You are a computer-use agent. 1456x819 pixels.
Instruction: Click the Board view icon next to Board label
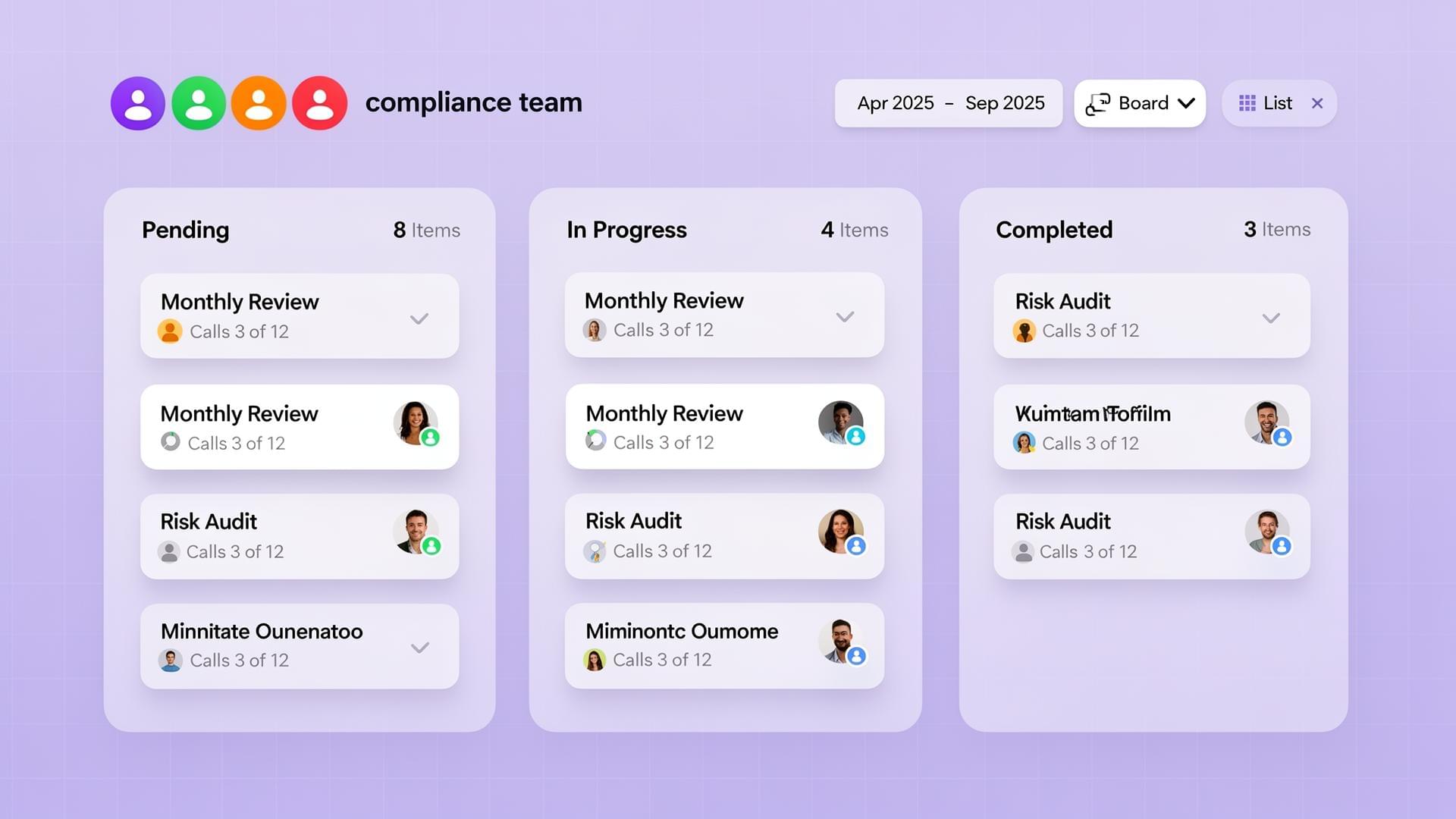(x=1097, y=103)
